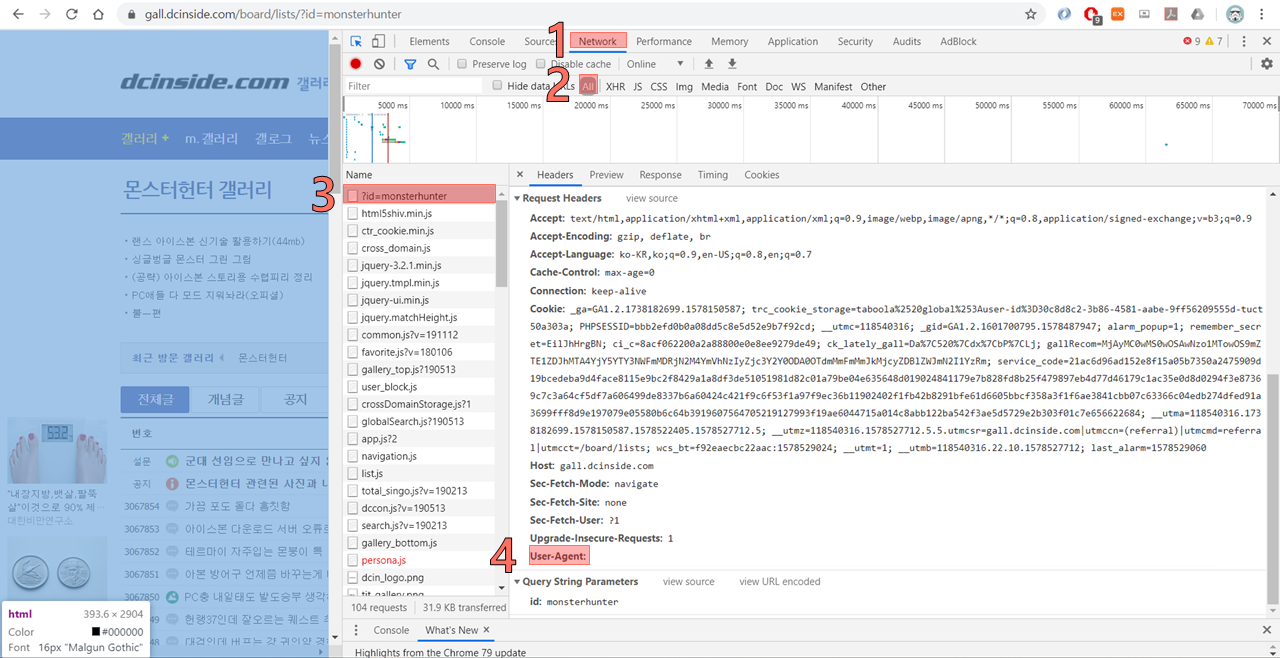Viewport: 1280px width, 658px height.
Task: Click the yellow warning count 7
Action: (x=1214, y=41)
